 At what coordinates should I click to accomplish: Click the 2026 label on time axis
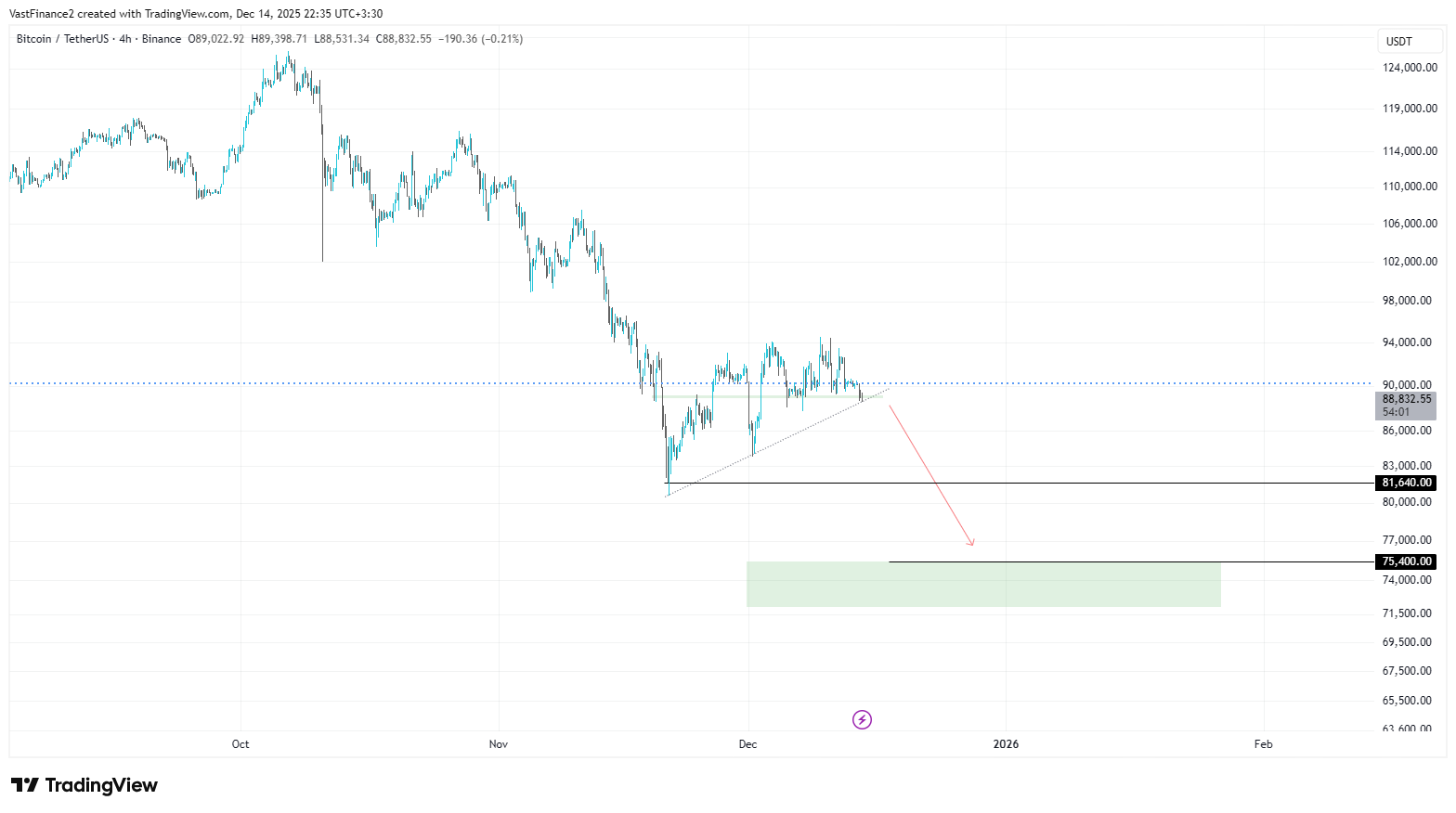tap(1006, 744)
